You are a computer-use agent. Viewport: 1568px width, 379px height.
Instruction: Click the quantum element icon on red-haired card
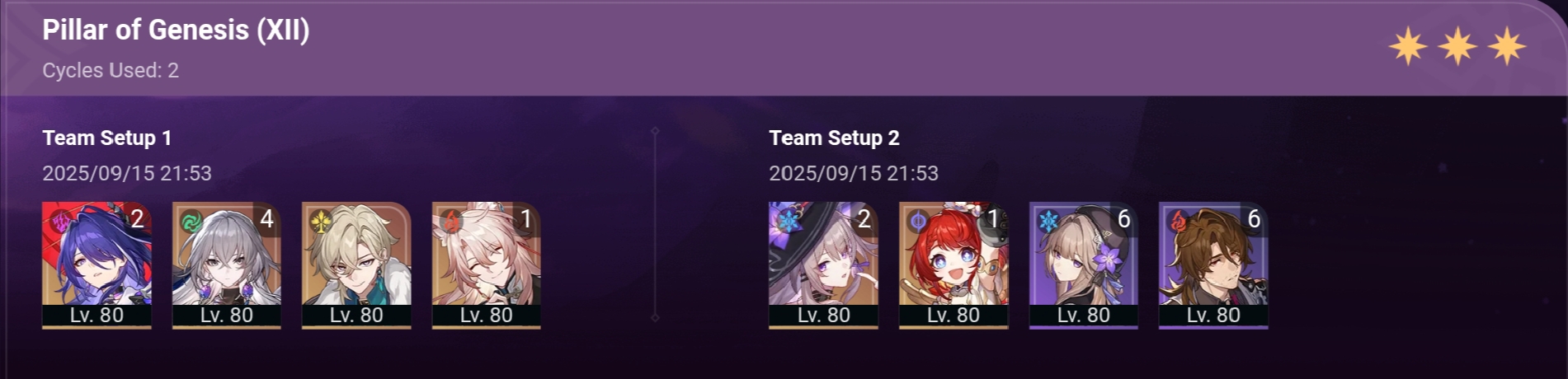click(918, 221)
